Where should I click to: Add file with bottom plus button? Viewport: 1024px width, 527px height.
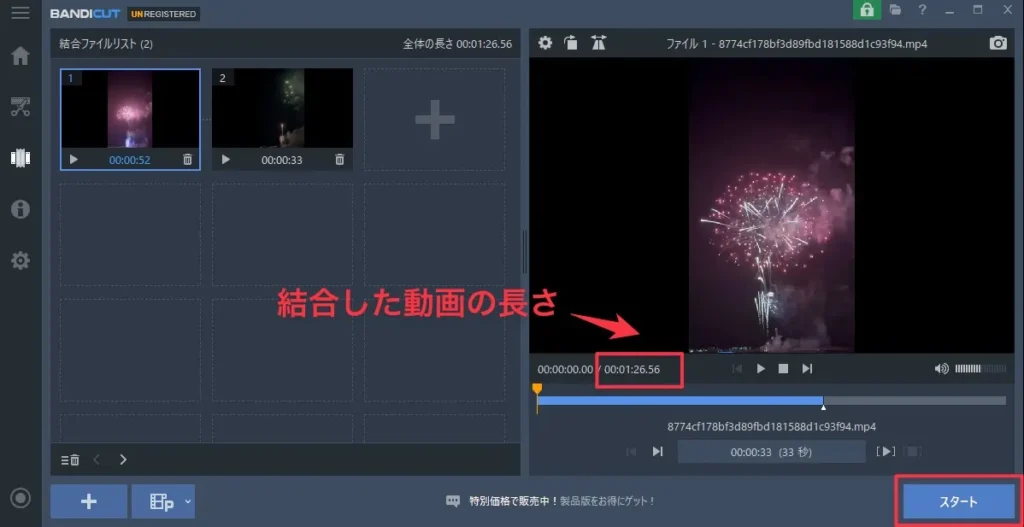point(89,501)
